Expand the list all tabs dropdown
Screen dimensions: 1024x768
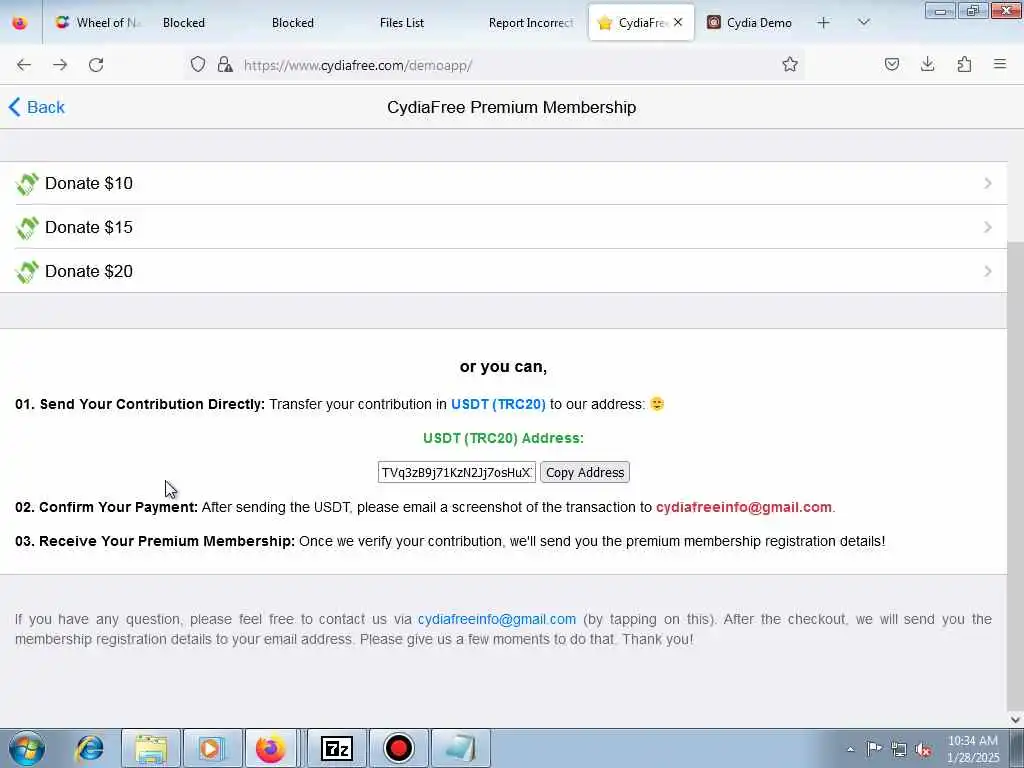tap(863, 22)
